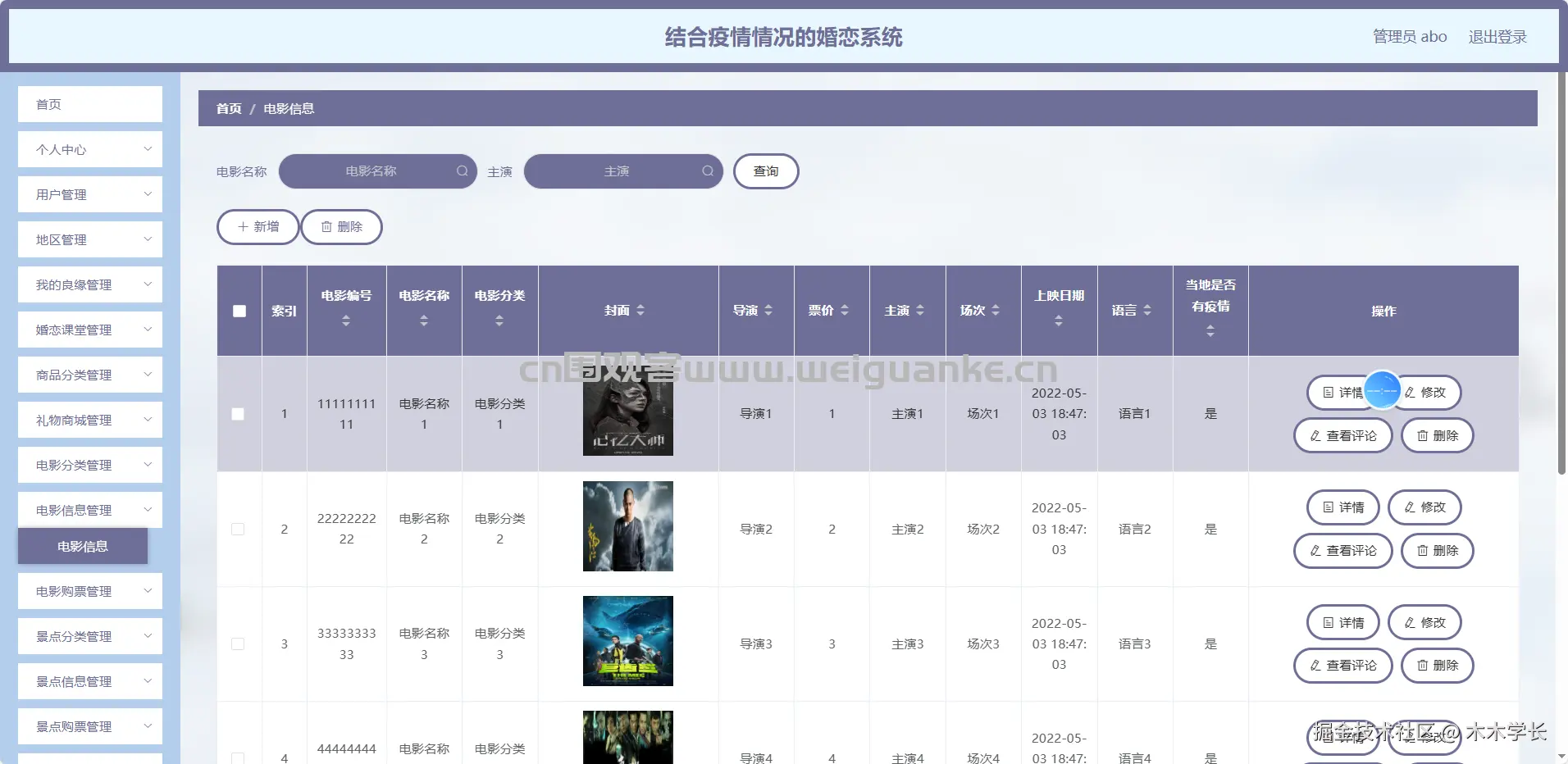The height and width of the screenshot is (764, 1568).
Task: Sort by 主演 column arrows
Action: pyautogui.click(x=920, y=310)
